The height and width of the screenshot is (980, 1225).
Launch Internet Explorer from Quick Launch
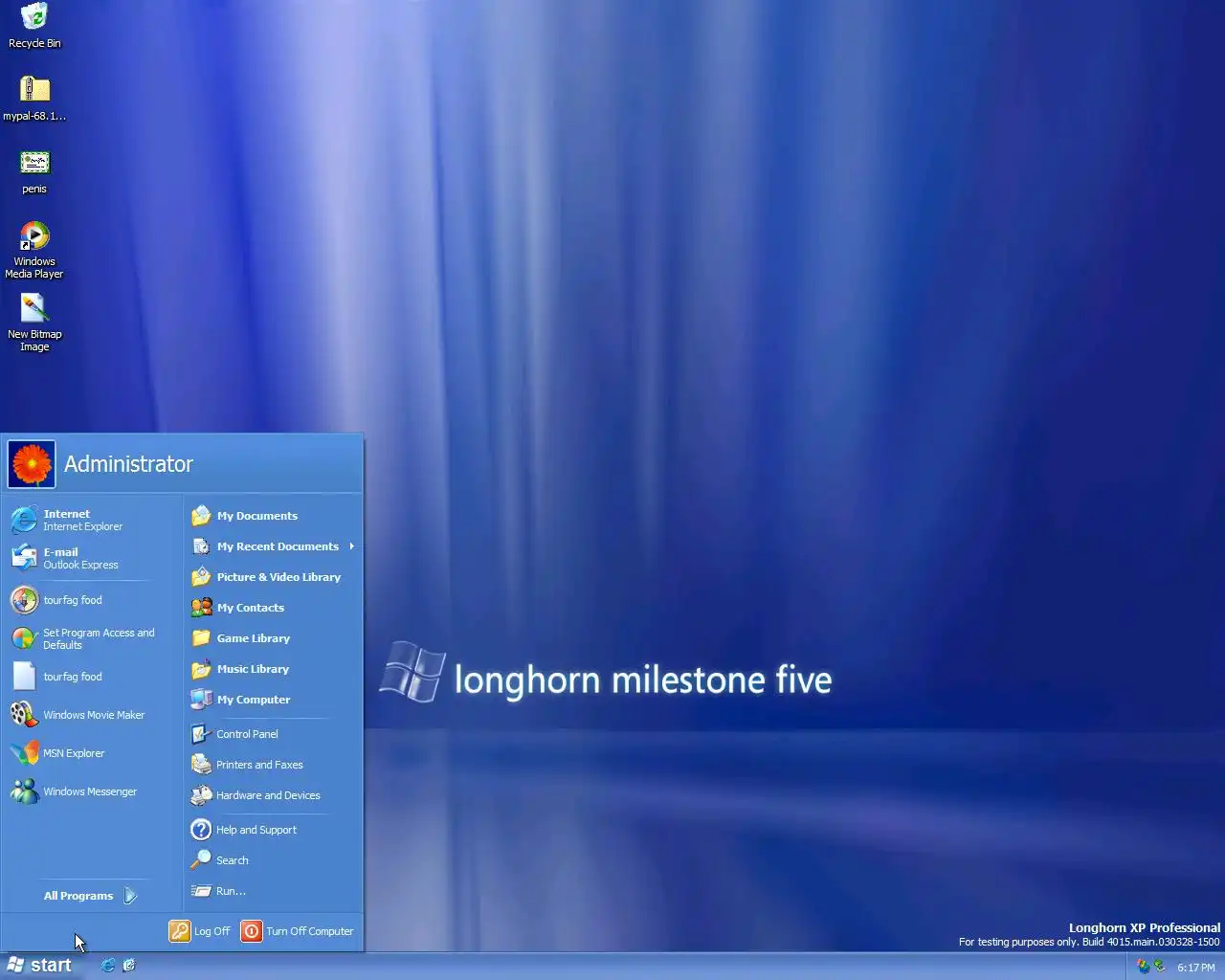(108, 966)
